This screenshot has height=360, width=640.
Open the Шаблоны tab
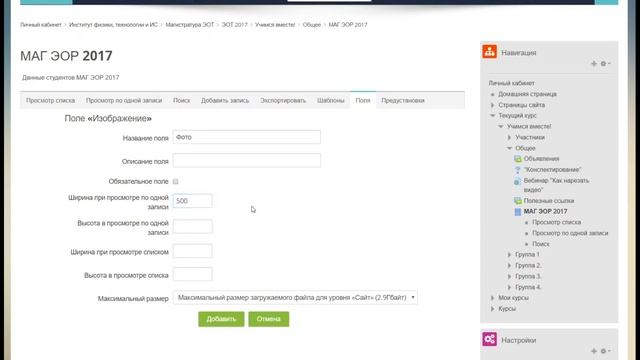point(331,100)
